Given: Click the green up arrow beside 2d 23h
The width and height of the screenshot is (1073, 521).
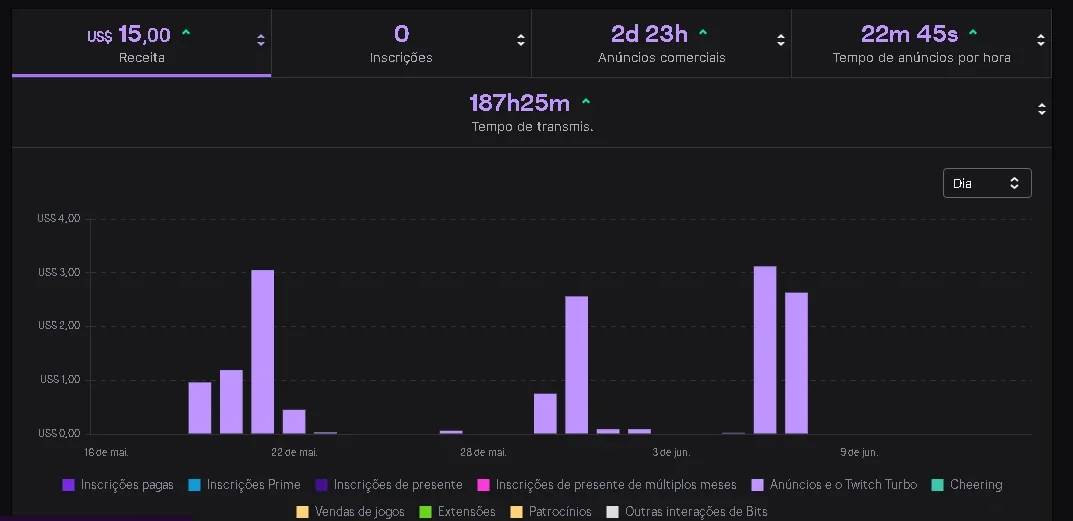Looking at the screenshot, I should [x=703, y=32].
